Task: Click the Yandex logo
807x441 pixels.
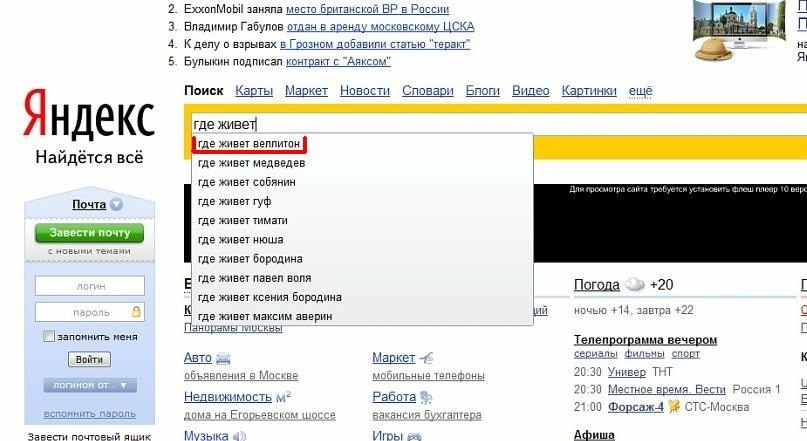Action: [89, 115]
